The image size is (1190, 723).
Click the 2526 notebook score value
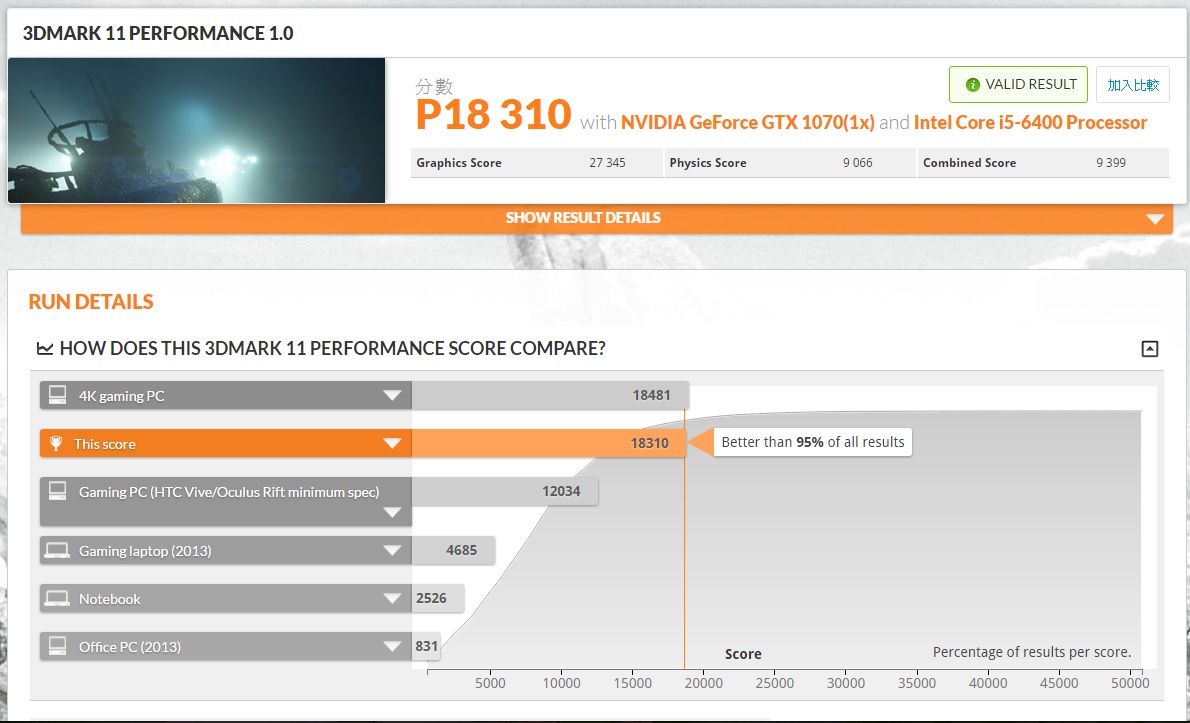pos(431,598)
